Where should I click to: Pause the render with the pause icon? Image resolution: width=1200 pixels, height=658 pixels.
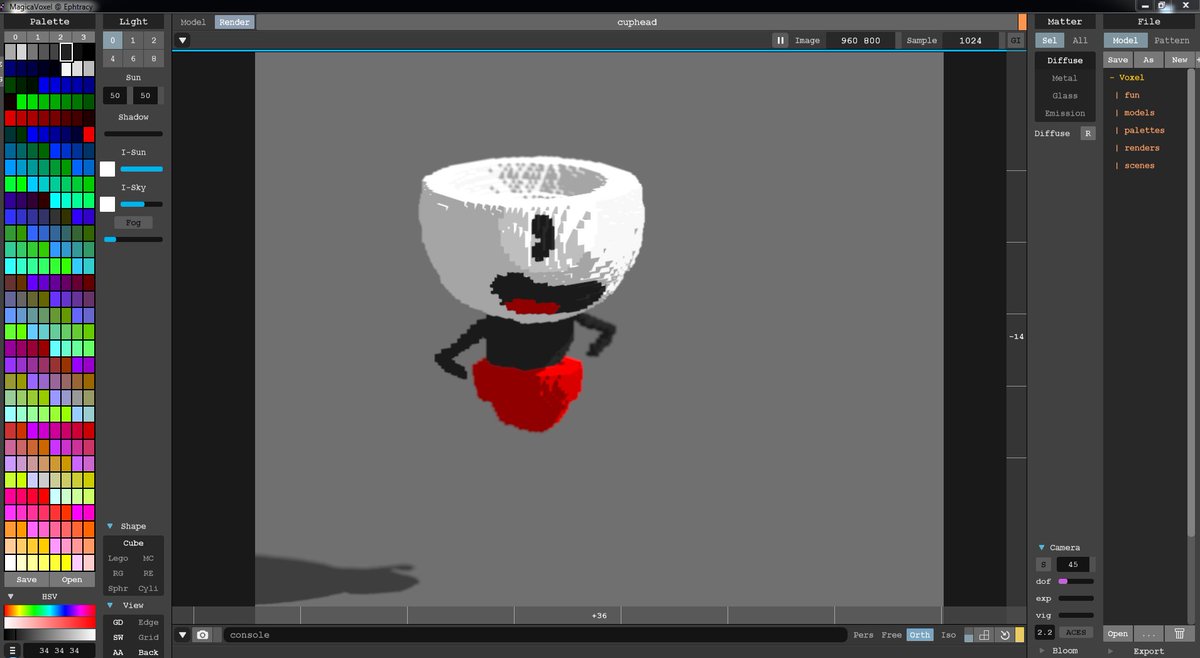(x=780, y=40)
